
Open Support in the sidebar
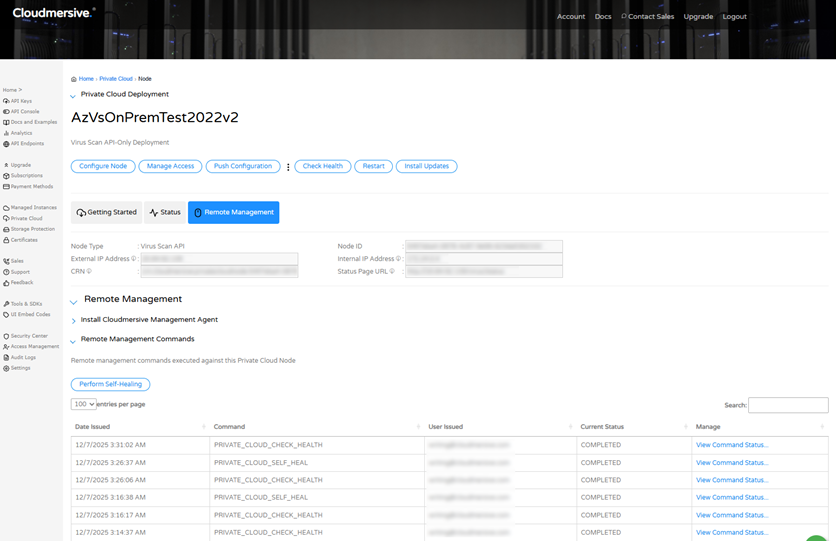pyautogui.click(x=17, y=272)
